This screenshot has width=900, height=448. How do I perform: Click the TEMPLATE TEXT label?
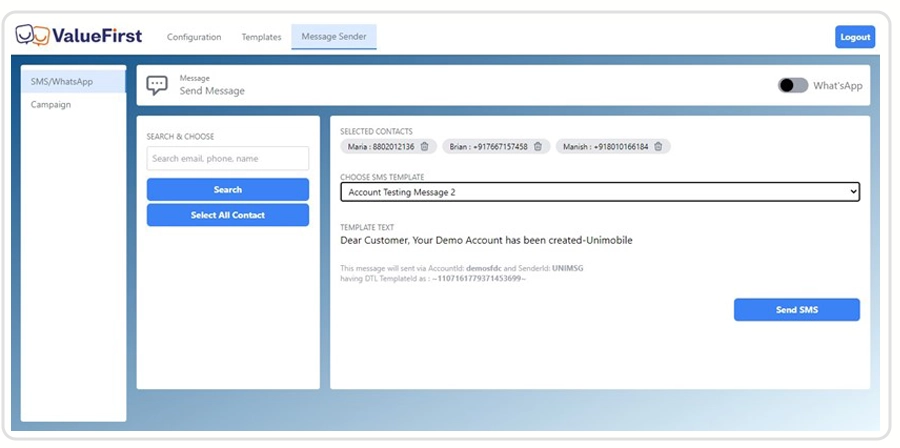[367, 227]
